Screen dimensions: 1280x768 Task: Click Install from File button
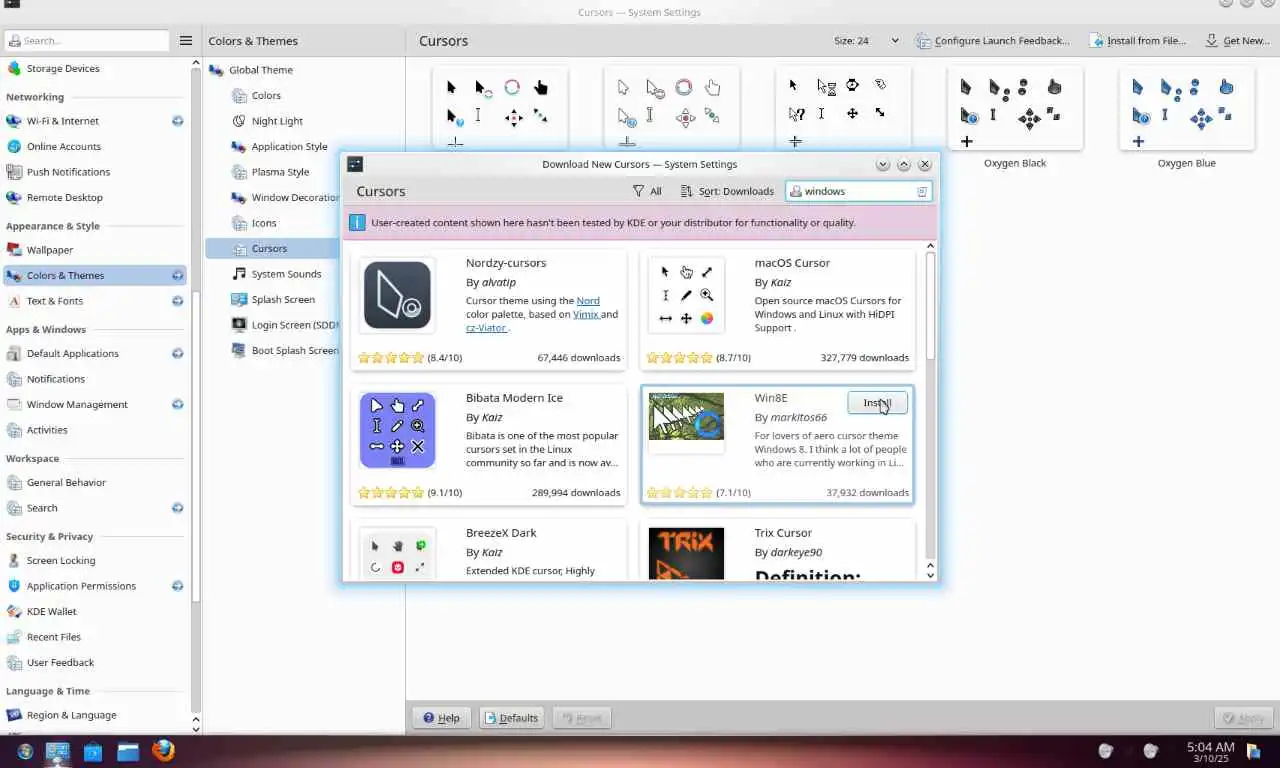[x=1138, y=41]
